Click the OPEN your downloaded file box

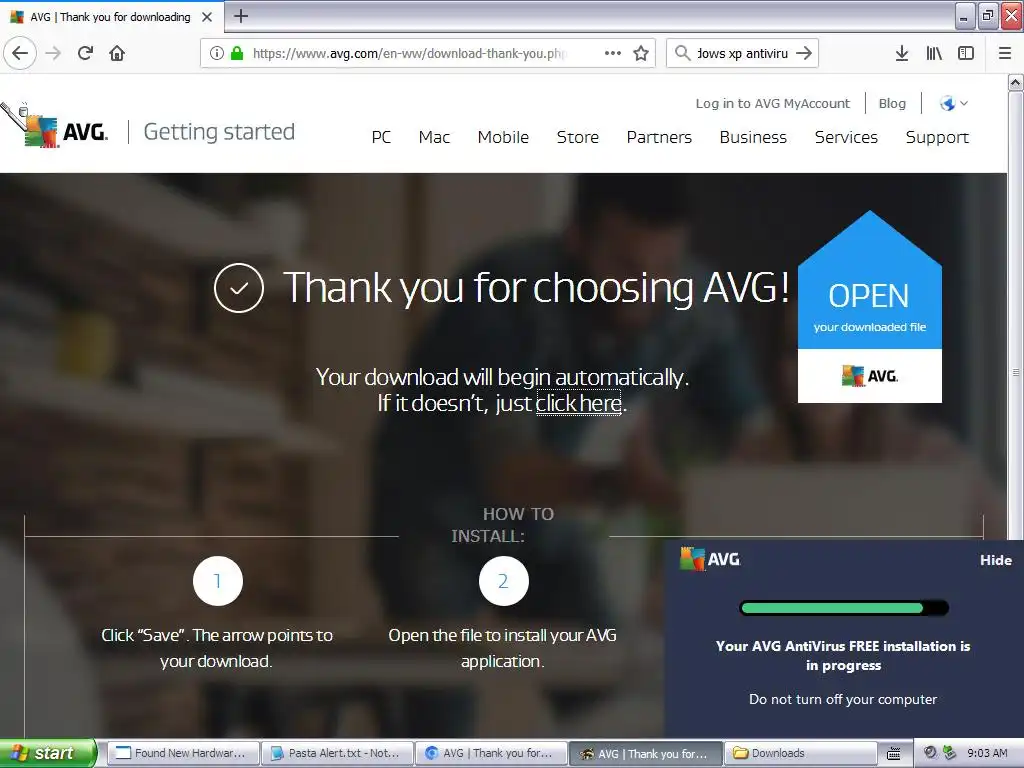tap(869, 307)
